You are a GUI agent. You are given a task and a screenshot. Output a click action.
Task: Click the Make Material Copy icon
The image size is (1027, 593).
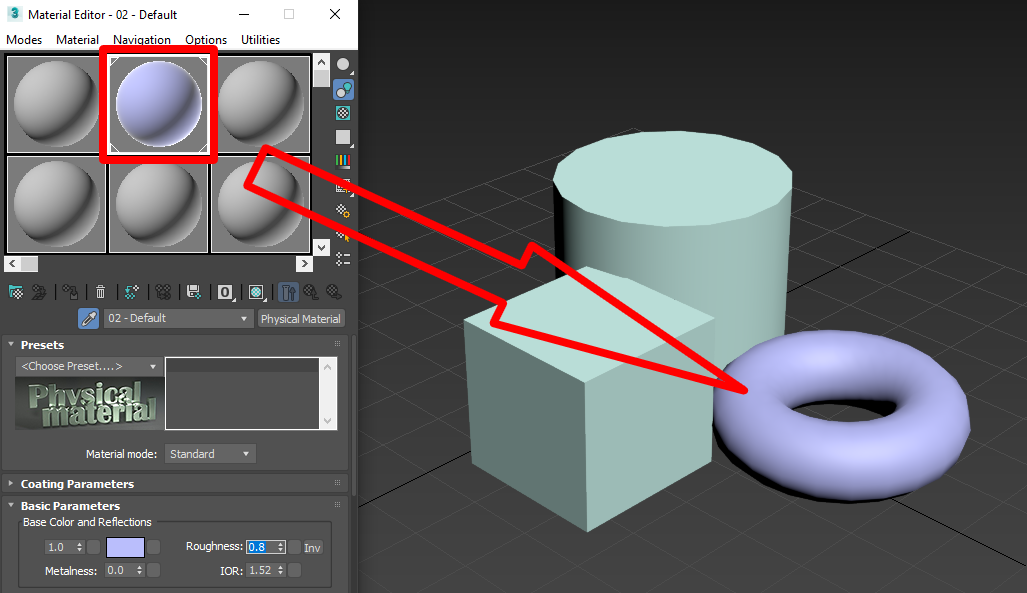[x=132, y=292]
